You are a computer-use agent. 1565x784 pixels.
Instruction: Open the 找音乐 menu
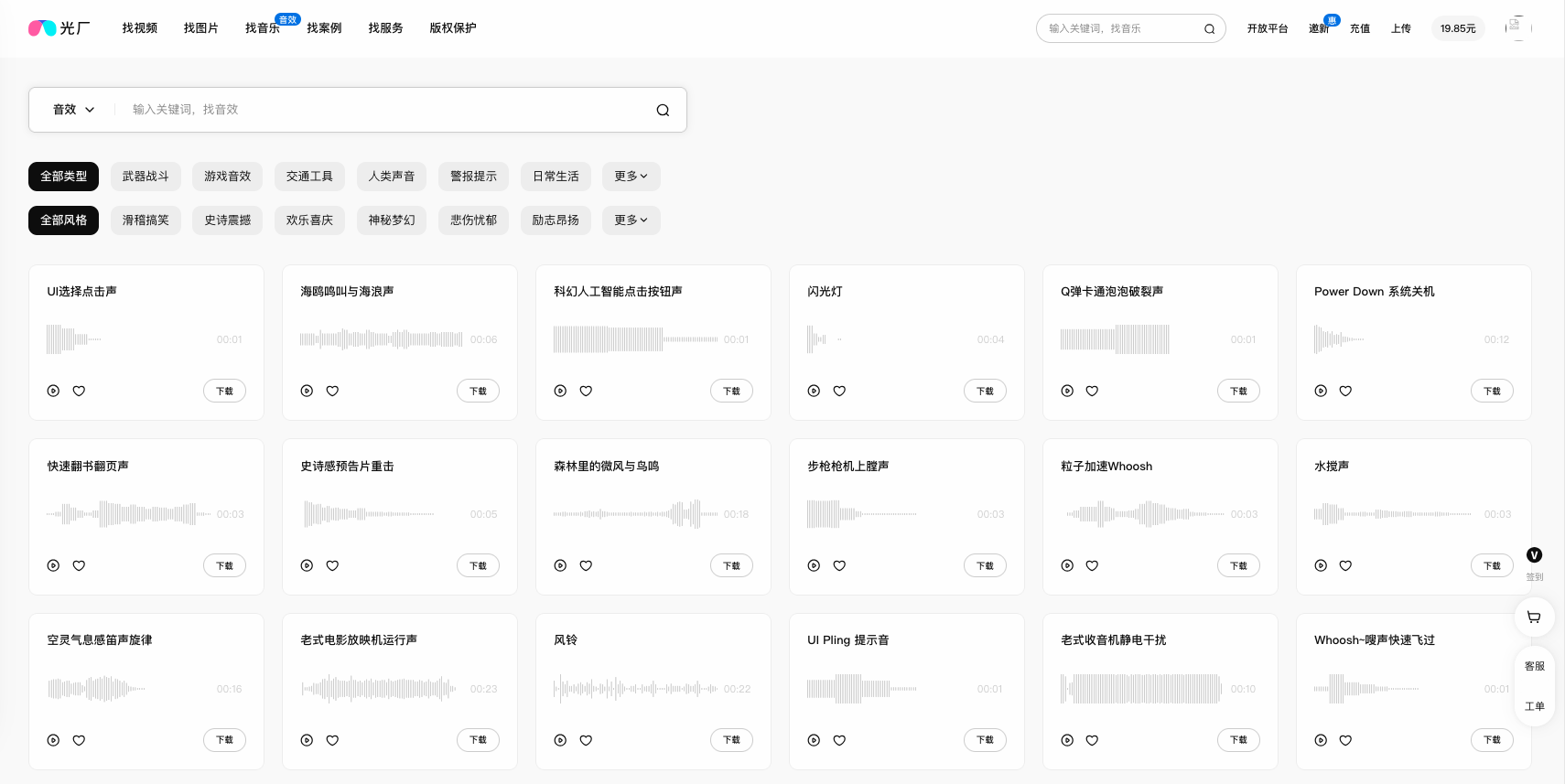pyautogui.click(x=263, y=28)
